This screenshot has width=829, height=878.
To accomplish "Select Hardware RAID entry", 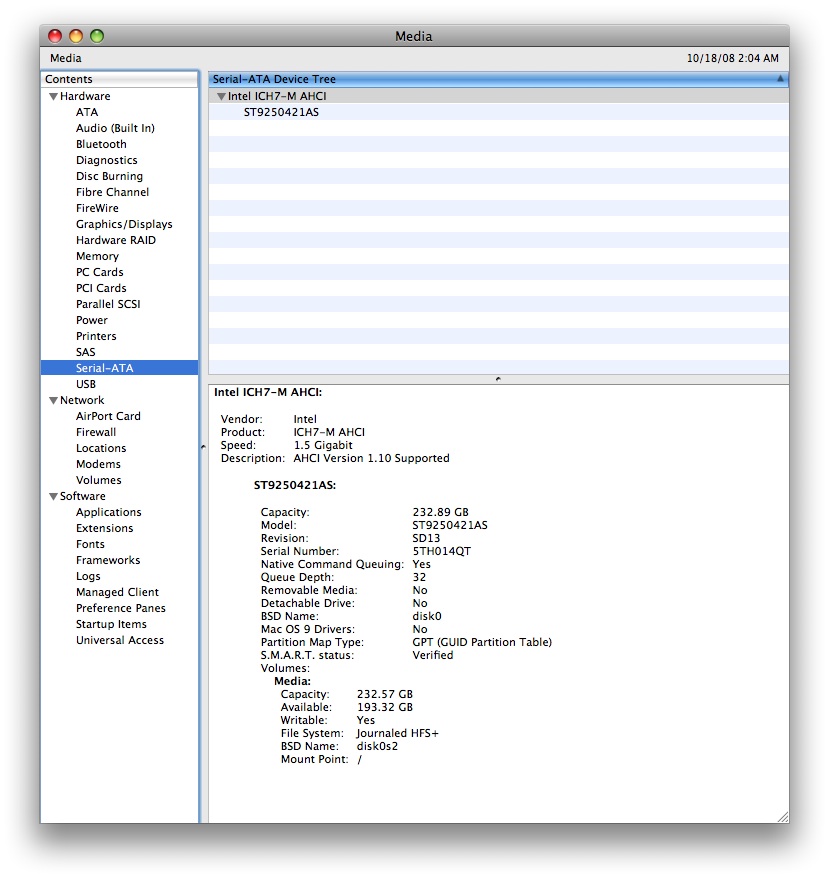I will pyautogui.click(x=116, y=240).
